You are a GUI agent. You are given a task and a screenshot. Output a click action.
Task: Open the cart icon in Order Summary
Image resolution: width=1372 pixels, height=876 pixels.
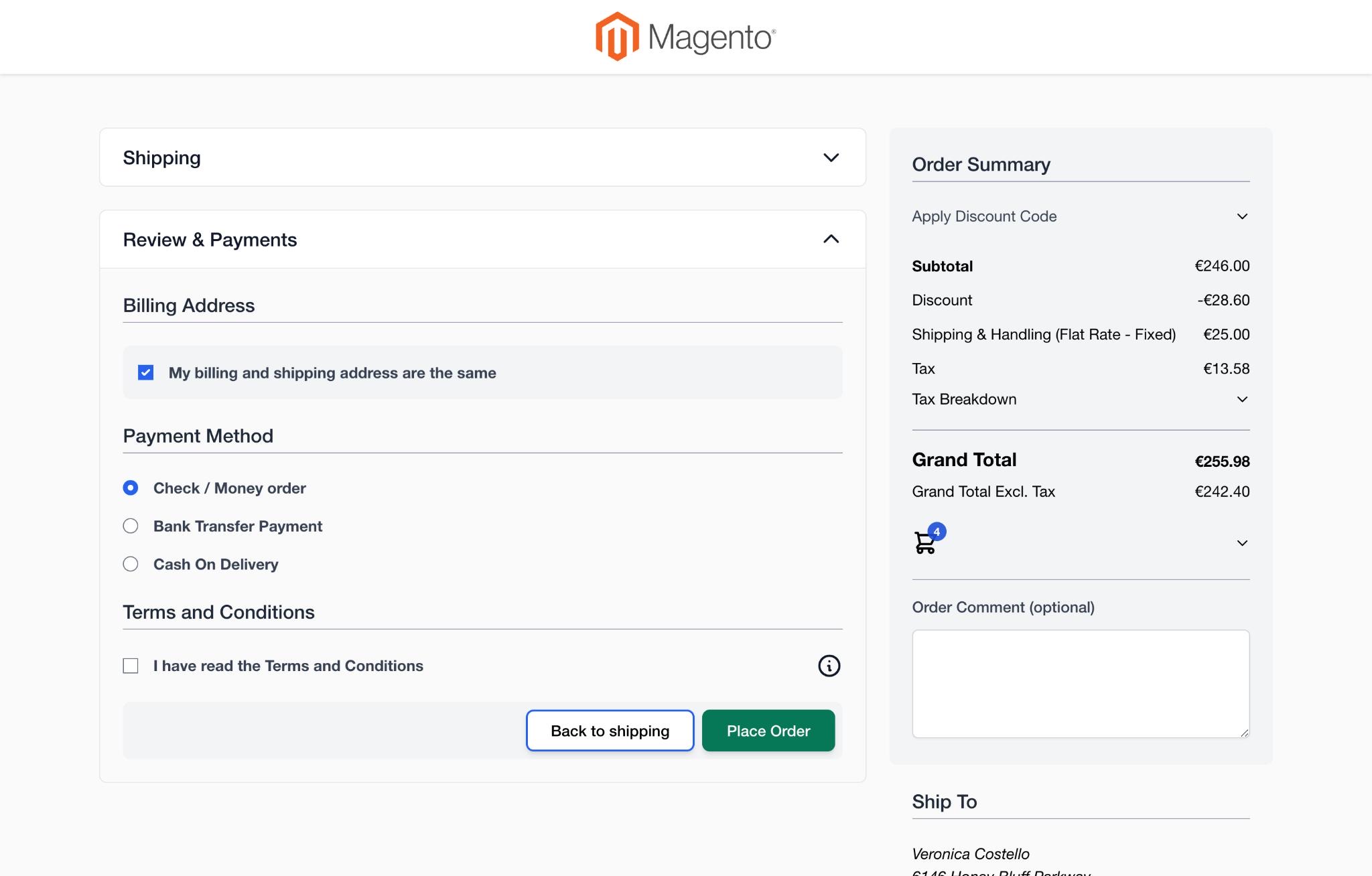pyautogui.click(x=925, y=544)
